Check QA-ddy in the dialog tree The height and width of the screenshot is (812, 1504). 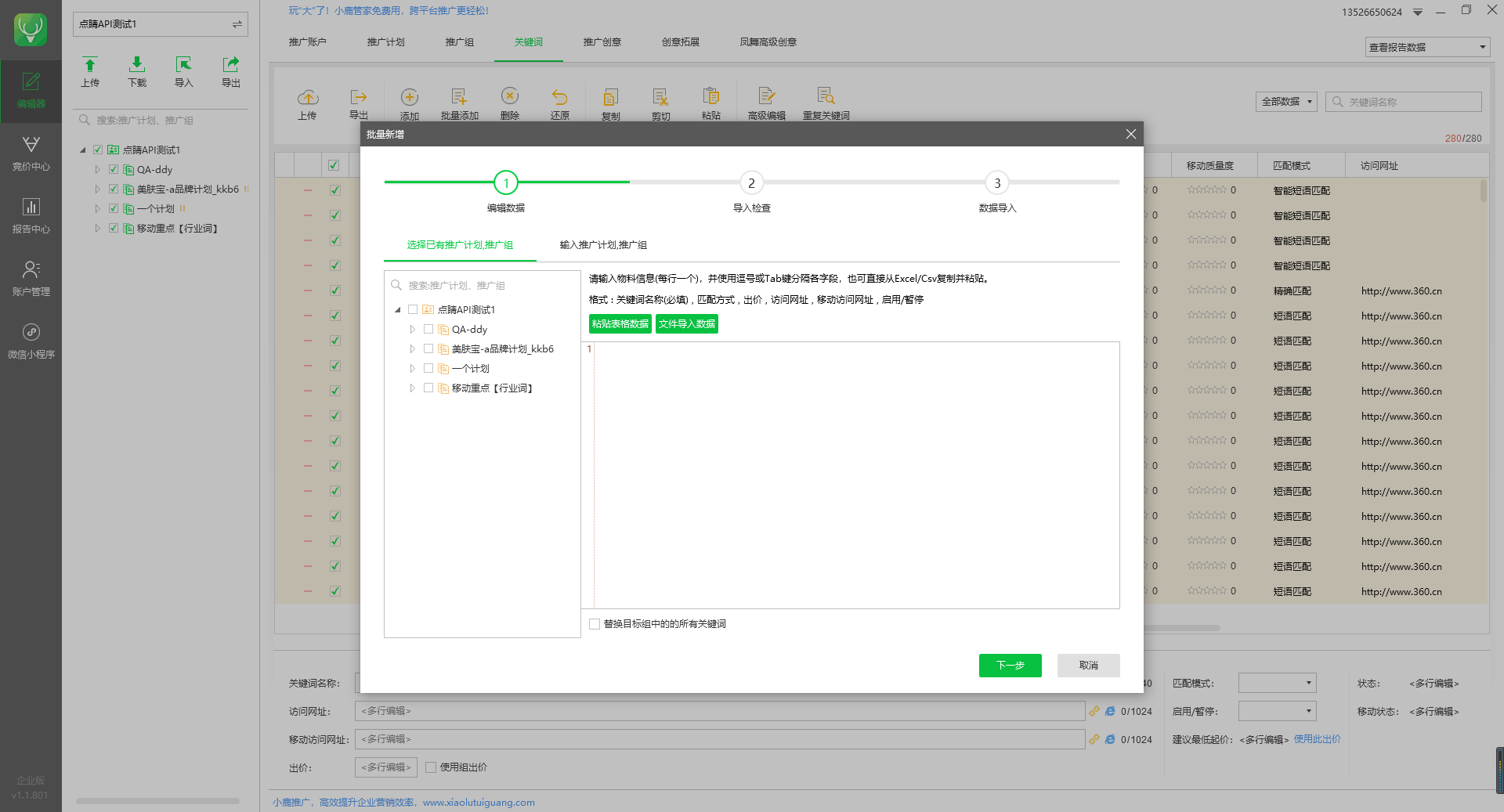[428, 329]
